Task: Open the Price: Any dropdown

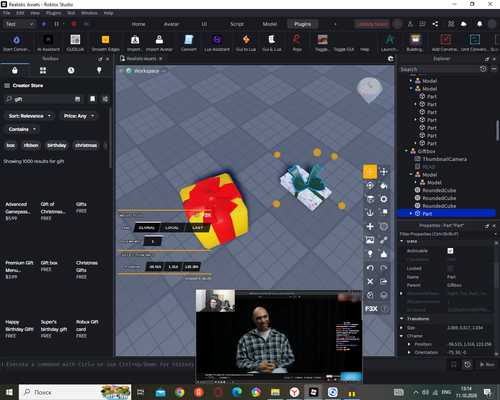Action: (79, 116)
